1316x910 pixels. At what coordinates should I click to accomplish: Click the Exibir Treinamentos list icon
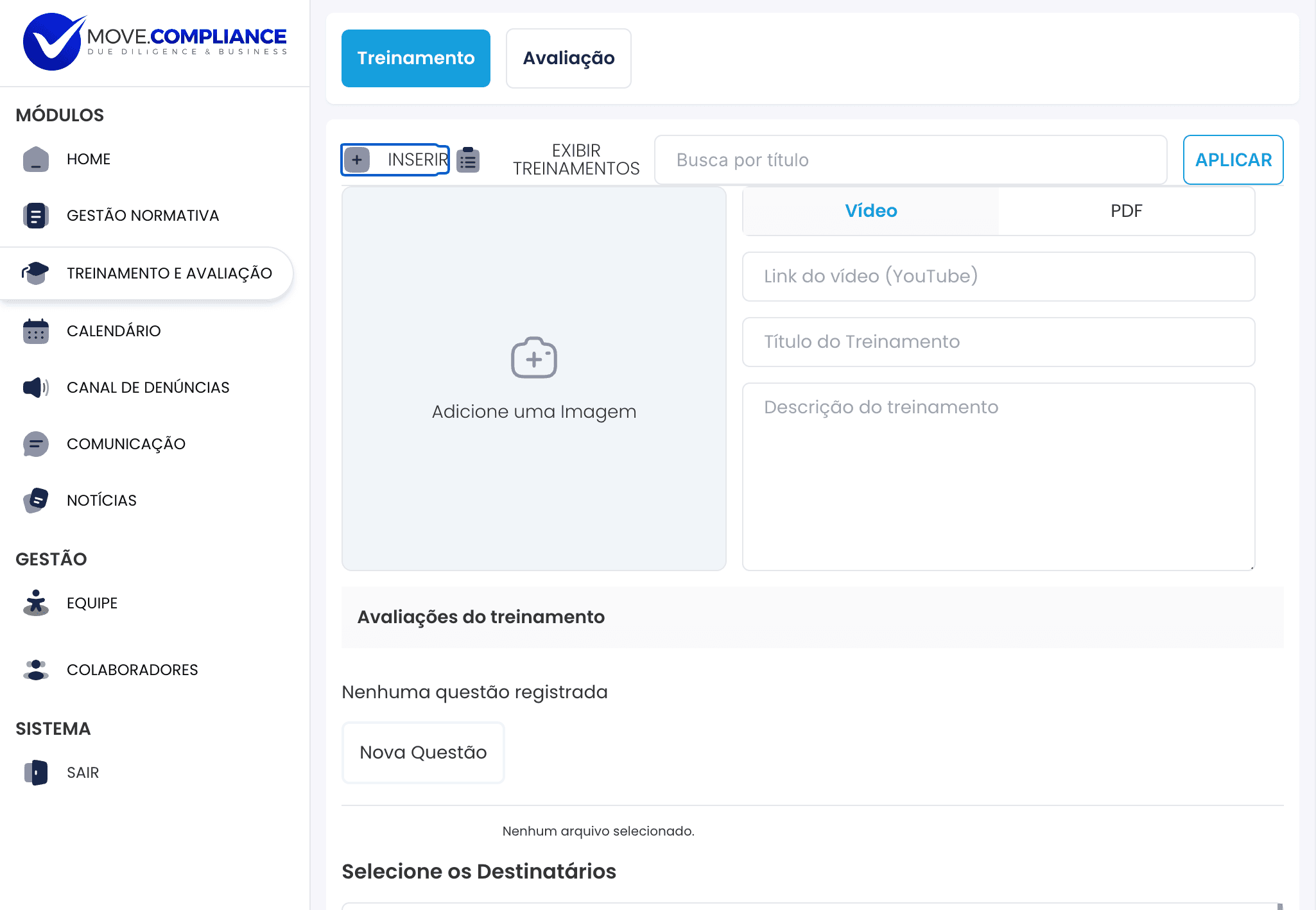coord(468,160)
